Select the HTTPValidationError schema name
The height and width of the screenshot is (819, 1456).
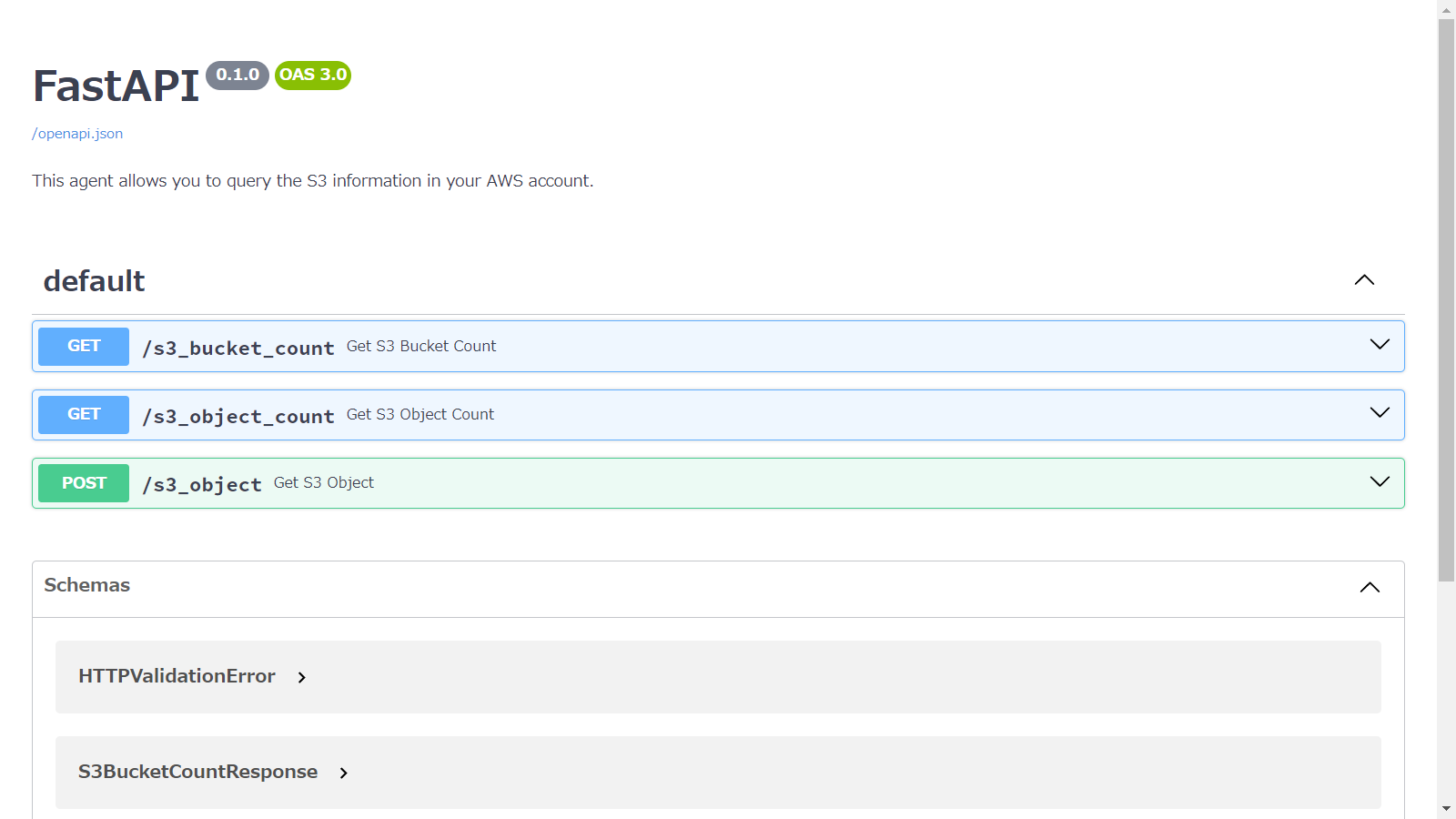tap(177, 676)
